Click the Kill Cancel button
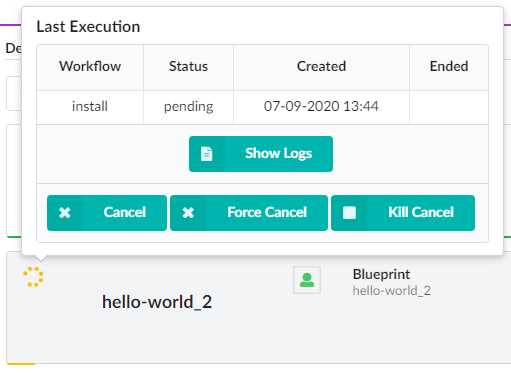 point(403,213)
